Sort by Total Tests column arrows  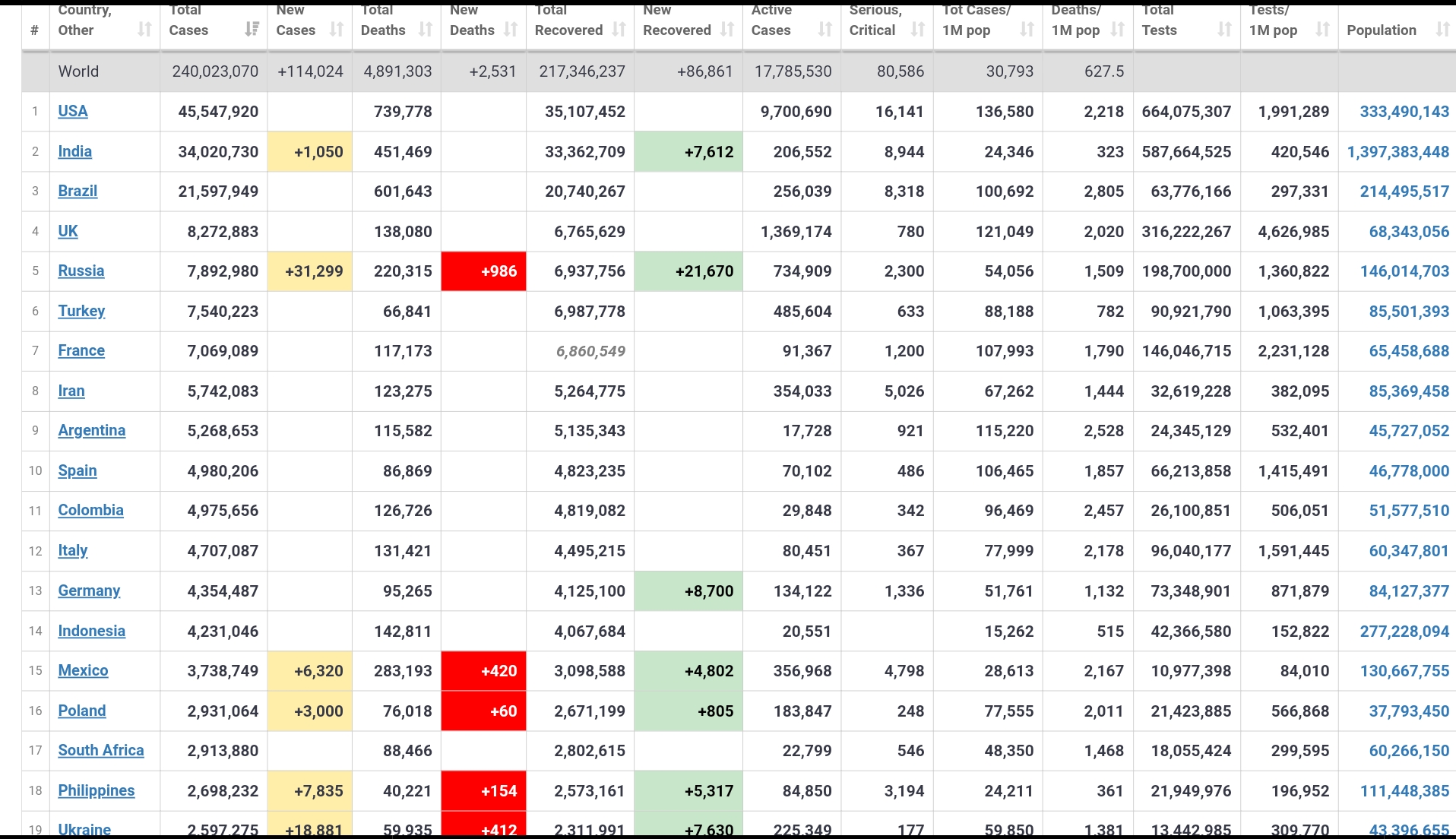click(x=1224, y=30)
